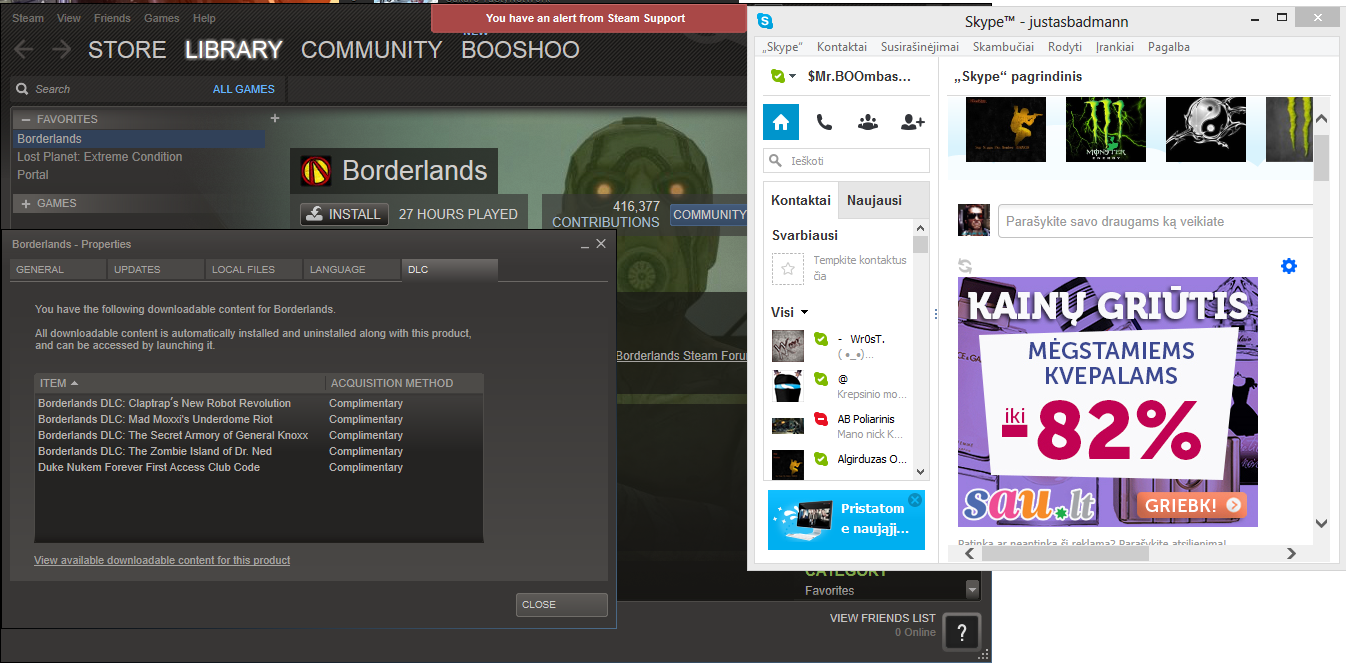Open the Friends menu in Steam
Viewport: 1346px width, 663px height.
(x=112, y=18)
